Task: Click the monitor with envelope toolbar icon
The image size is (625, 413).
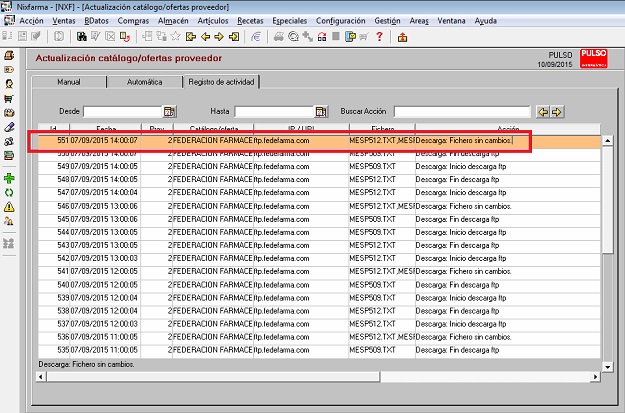Action: point(350,37)
